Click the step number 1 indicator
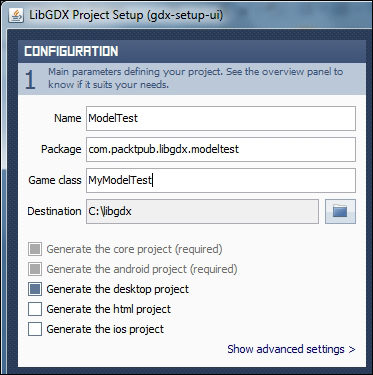Image resolution: width=373 pixels, height=375 pixels. [30, 79]
